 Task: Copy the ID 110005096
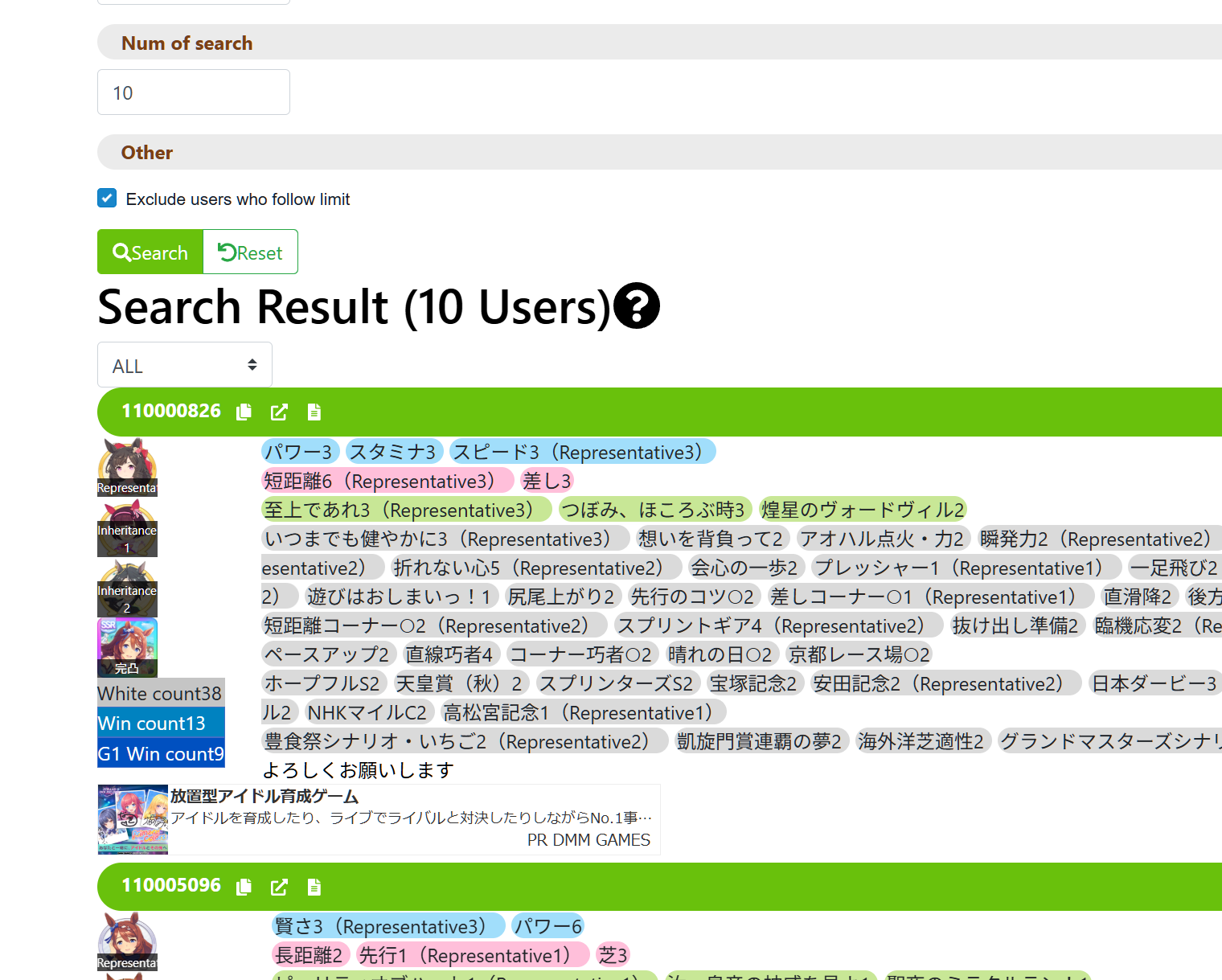(x=244, y=887)
